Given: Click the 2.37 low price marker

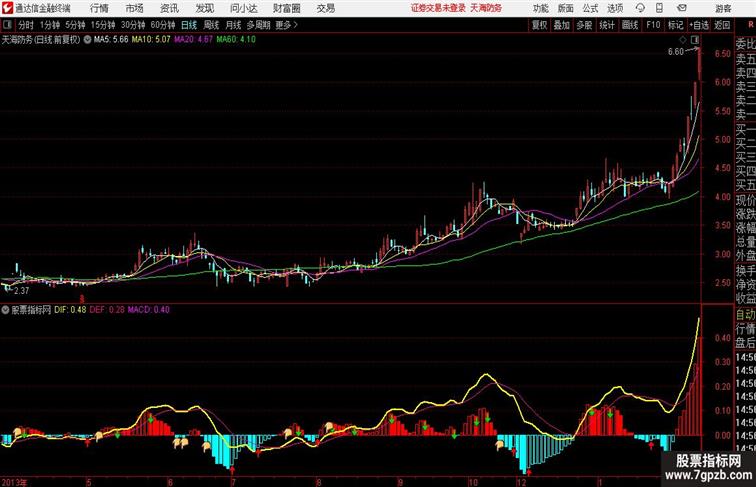Looking at the screenshot, I should coord(22,291).
